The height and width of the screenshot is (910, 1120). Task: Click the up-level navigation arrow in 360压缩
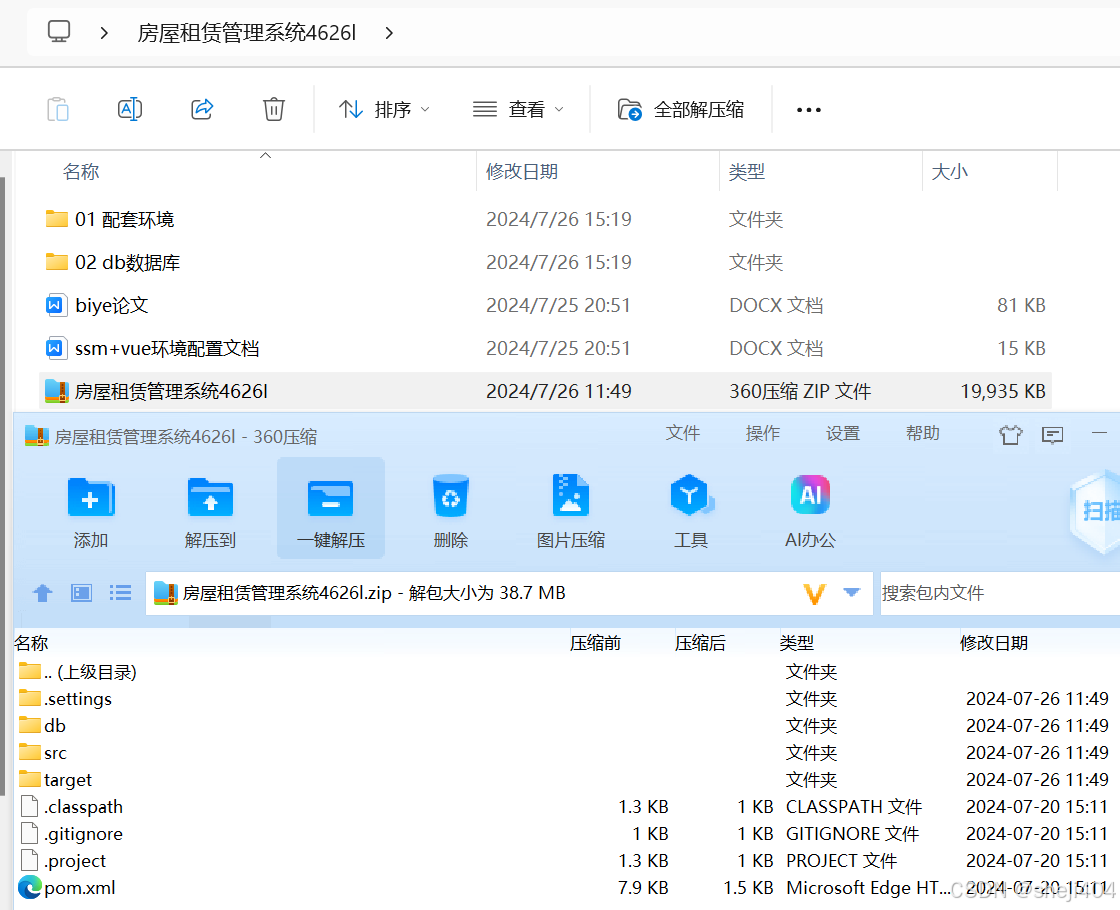[x=42, y=593]
